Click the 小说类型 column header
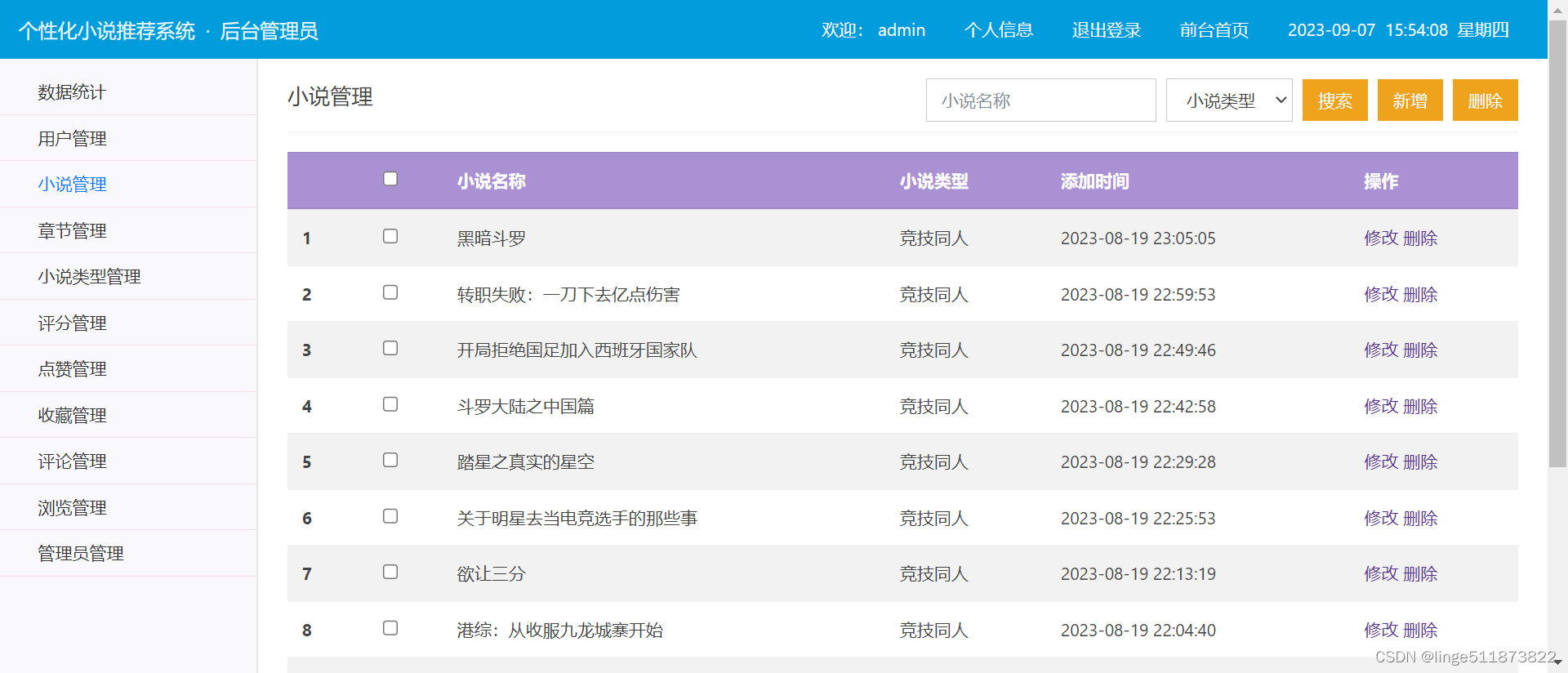The width and height of the screenshot is (1568, 673). 934,181
